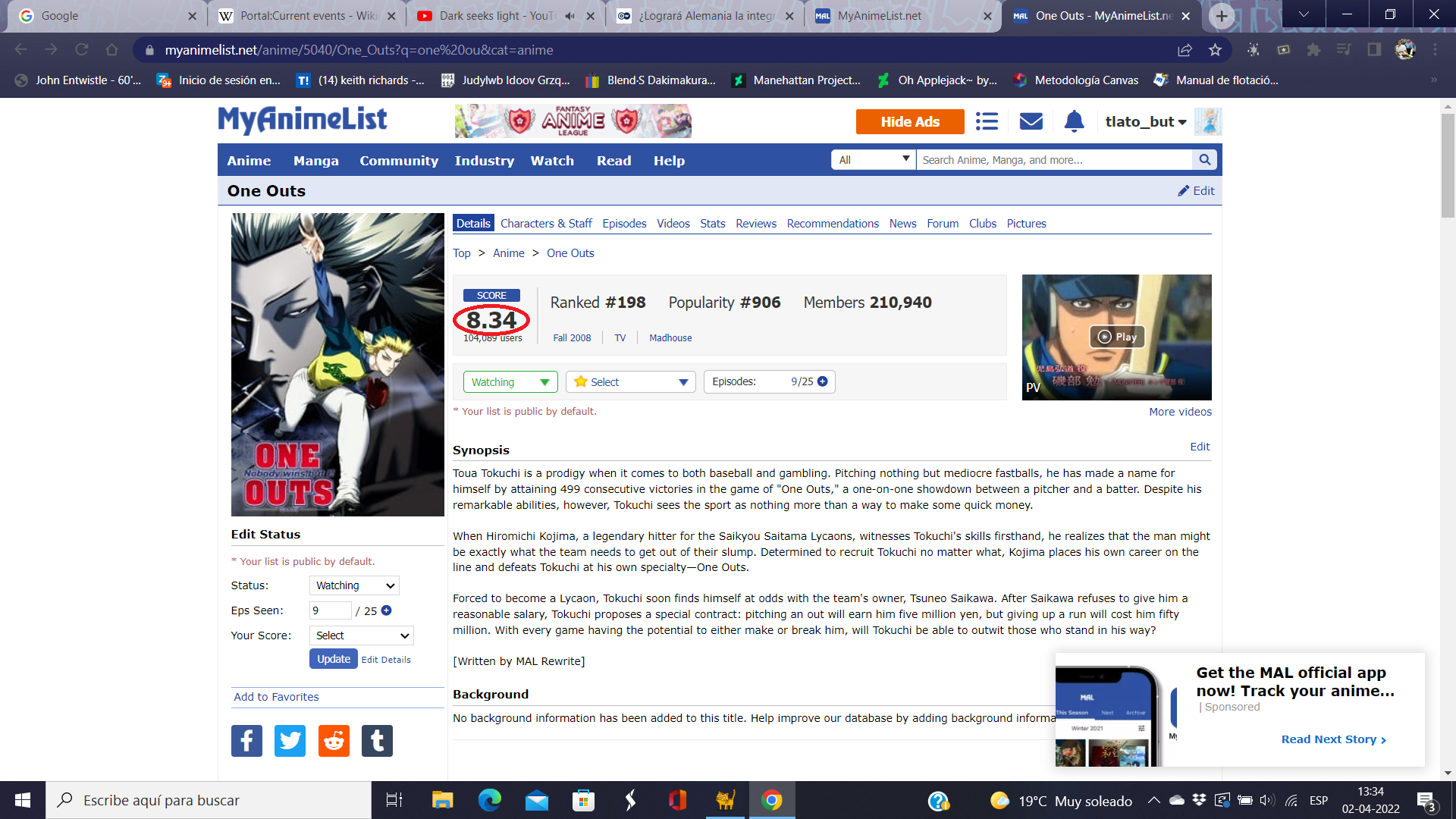The width and height of the screenshot is (1456, 819).
Task: Open the MAL list icon in the header
Action: [987, 121]
